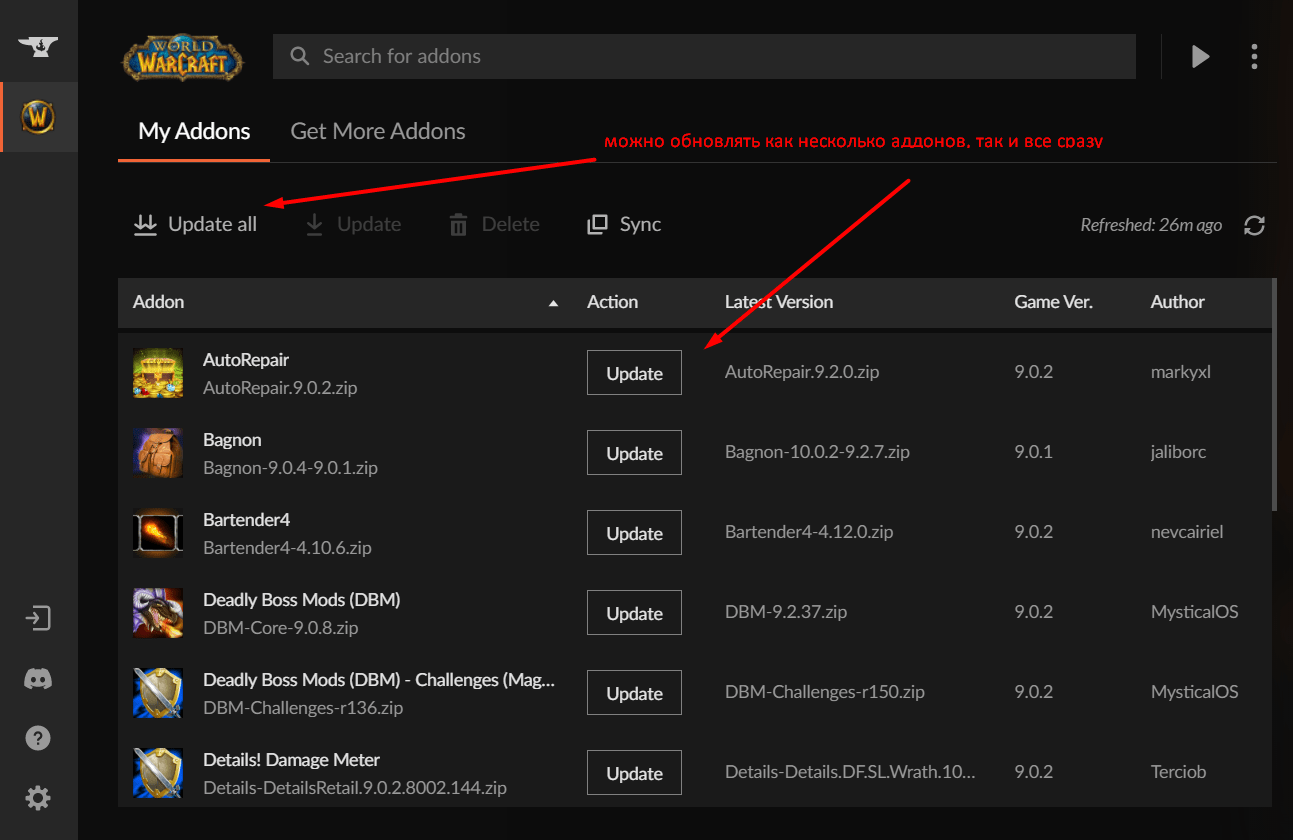Image resolution: width=1293 pixels, height=840 pixels.
Task: Click the addon list vertical scrollbar
Action: point(1275,400)
